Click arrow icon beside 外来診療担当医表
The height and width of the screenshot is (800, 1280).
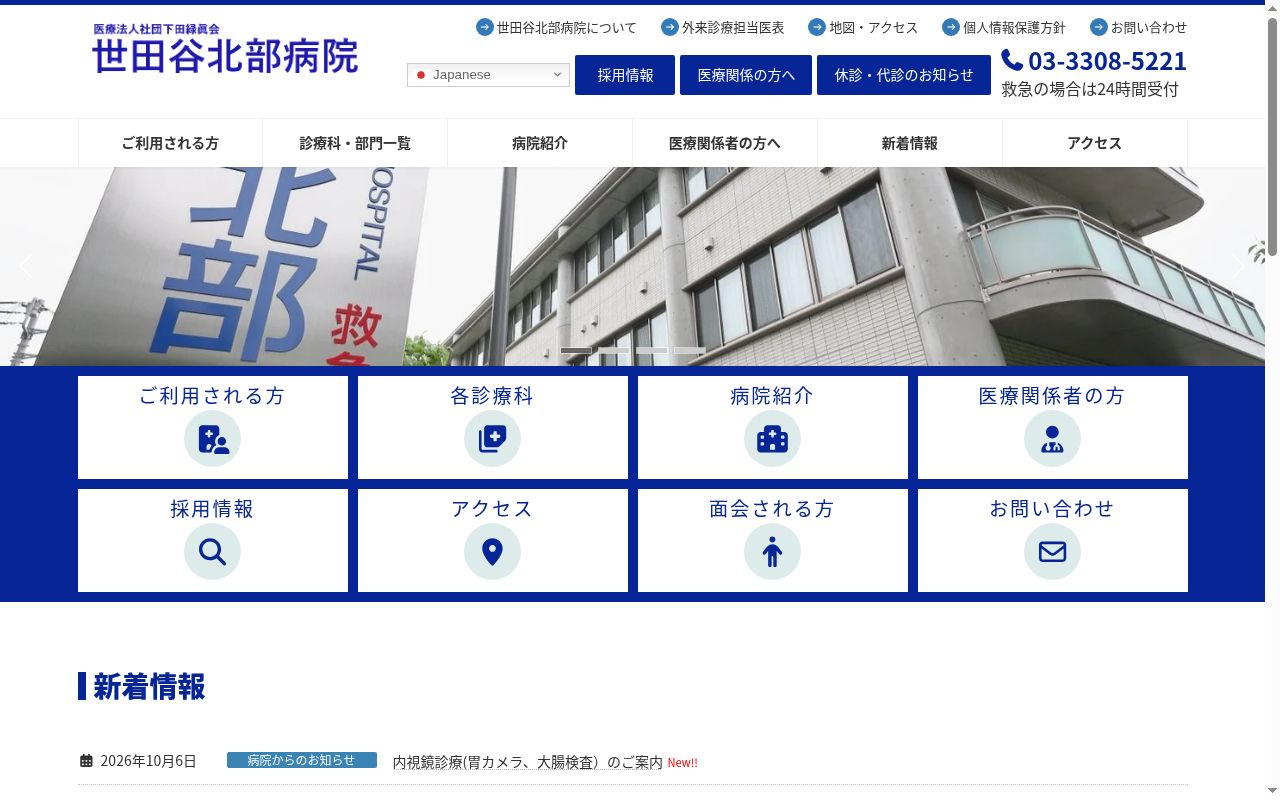point(670,27)
